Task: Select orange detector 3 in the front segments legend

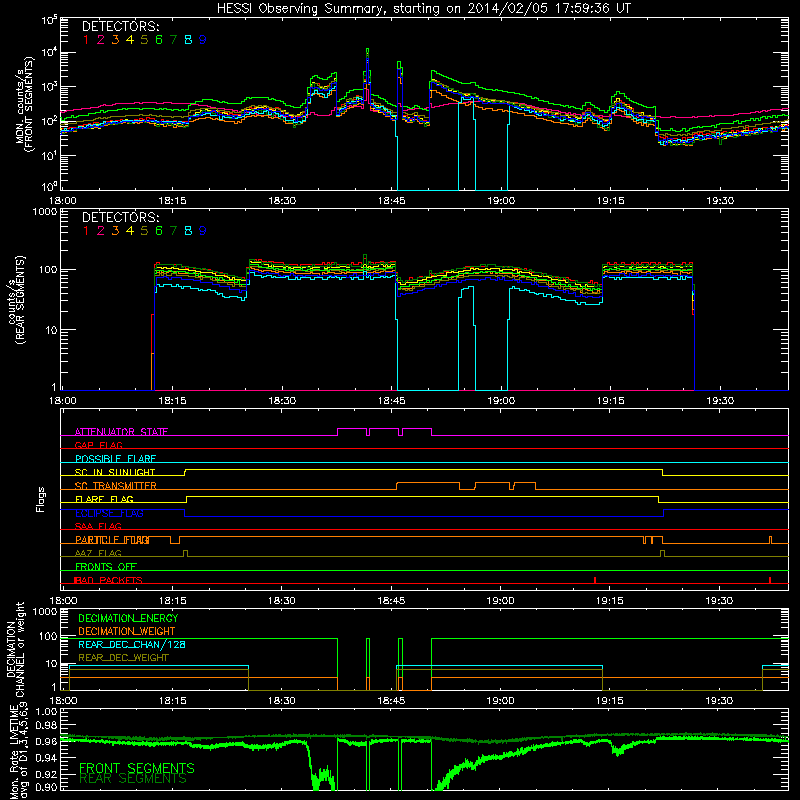Action: [x=115, y=40]
